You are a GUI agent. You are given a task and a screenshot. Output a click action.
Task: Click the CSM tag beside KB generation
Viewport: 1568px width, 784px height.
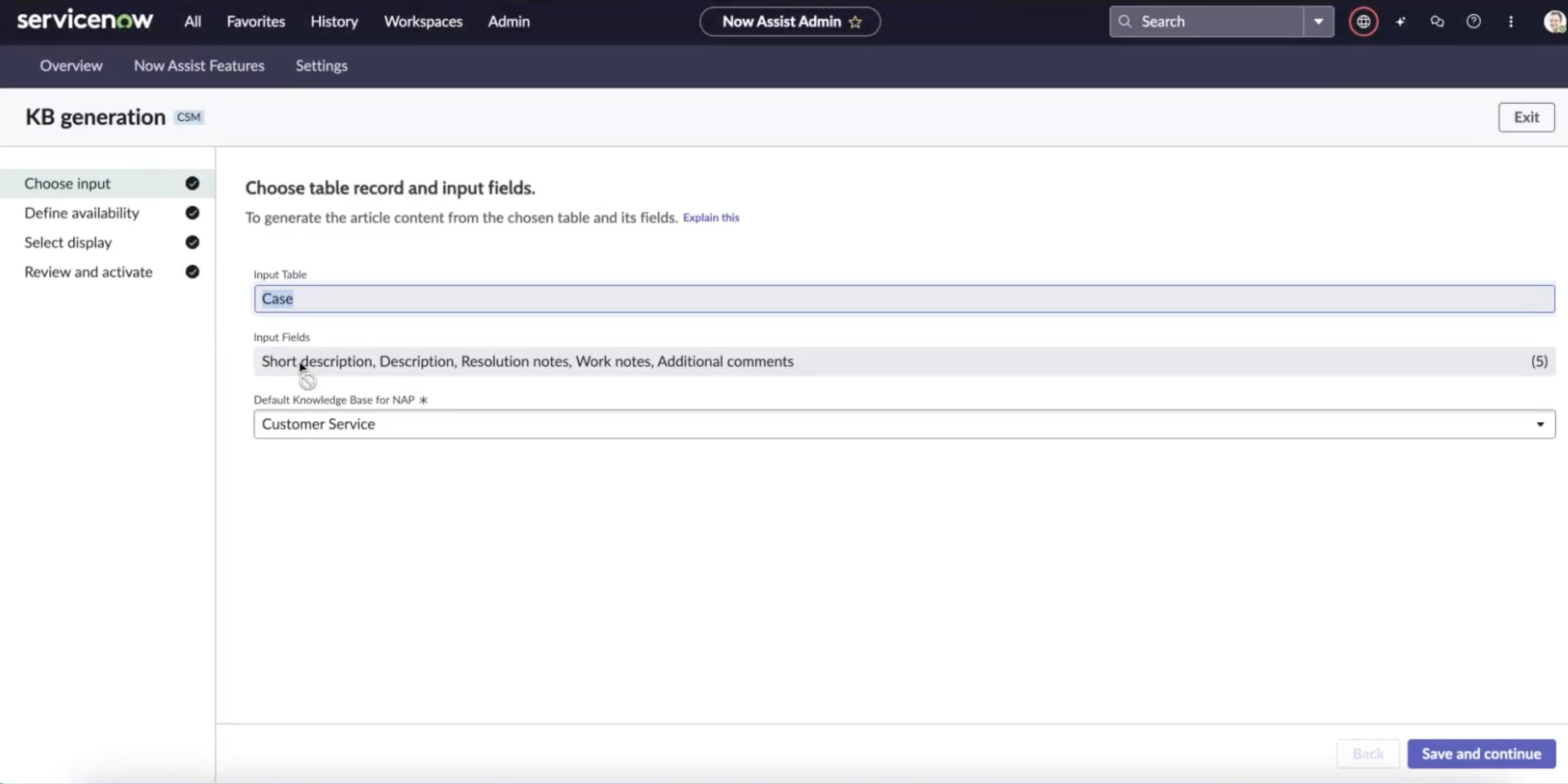point(189,117)
